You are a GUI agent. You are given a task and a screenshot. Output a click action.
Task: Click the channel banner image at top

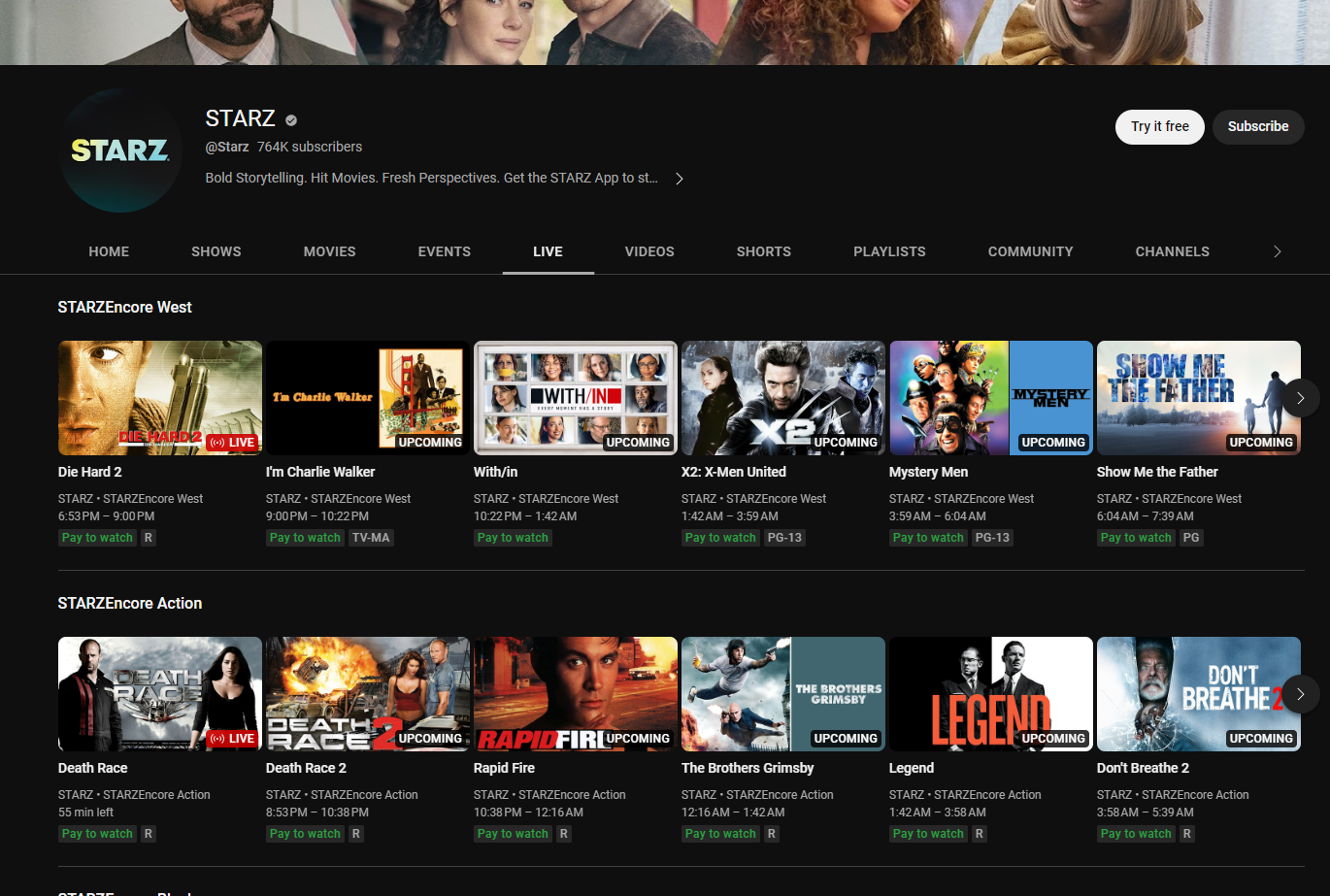pyautogui.click(x=665, y=32)
